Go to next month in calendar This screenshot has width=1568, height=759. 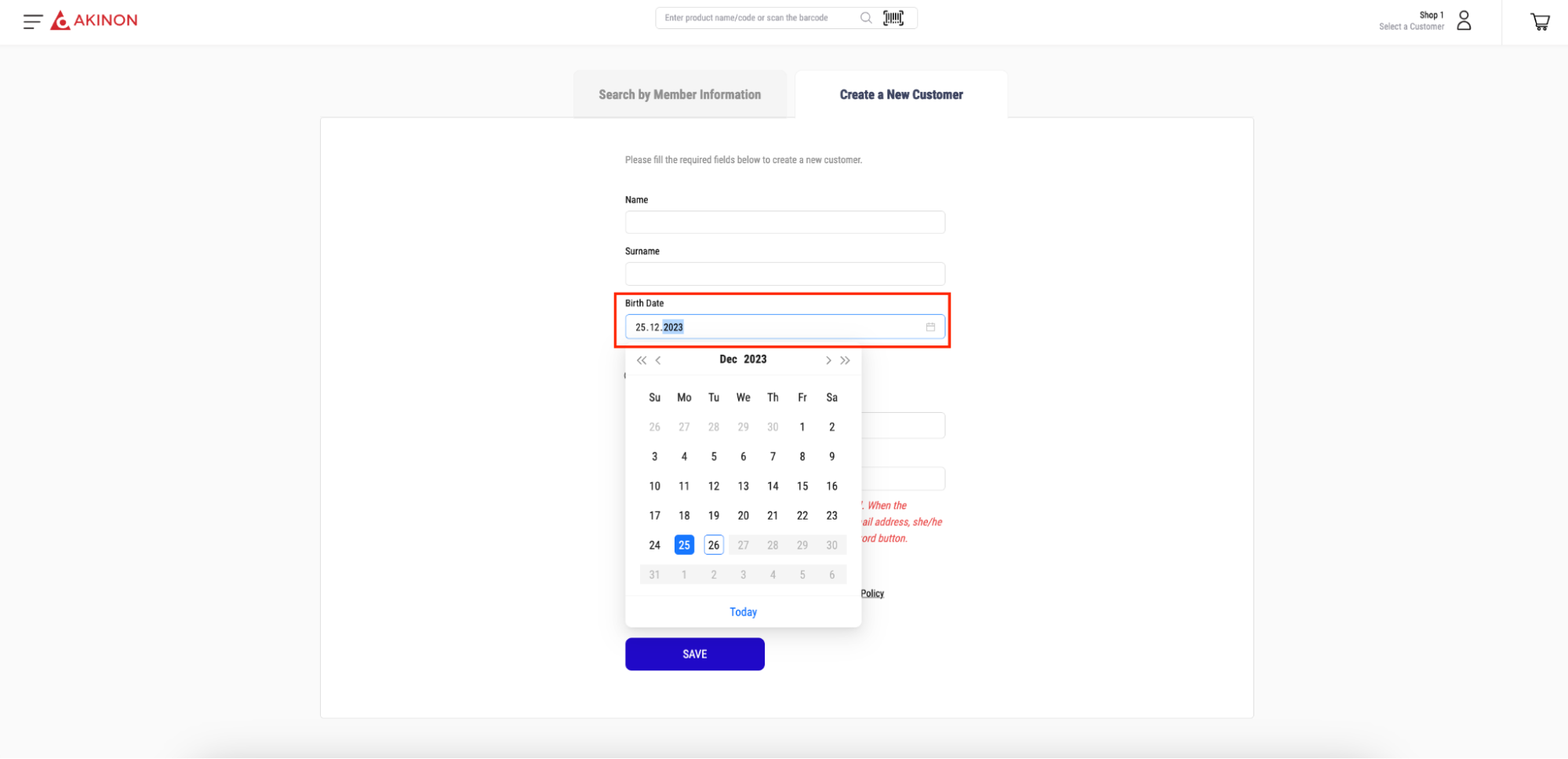tap(828, 360)
